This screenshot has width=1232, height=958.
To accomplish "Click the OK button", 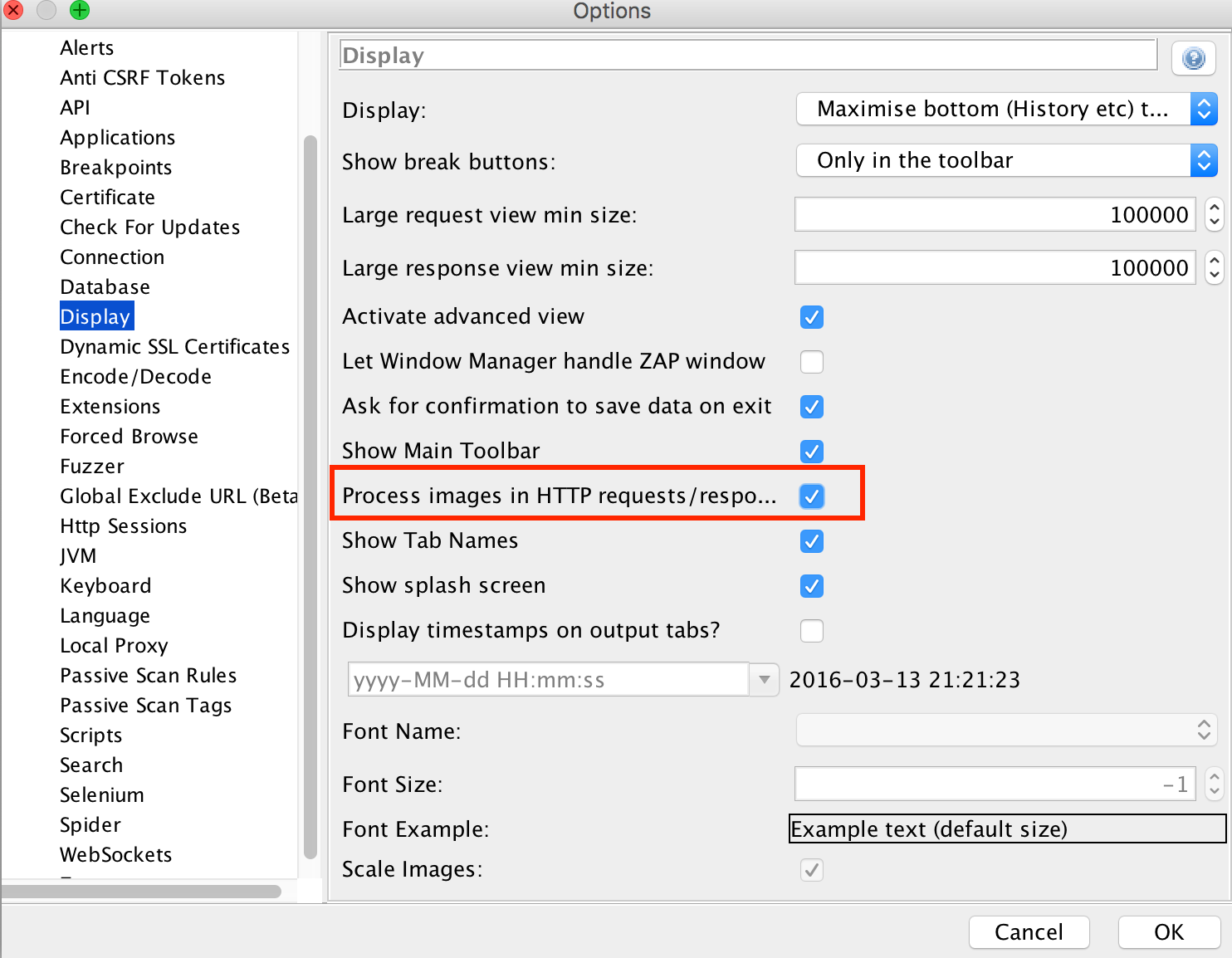I will pos(1169,931).
